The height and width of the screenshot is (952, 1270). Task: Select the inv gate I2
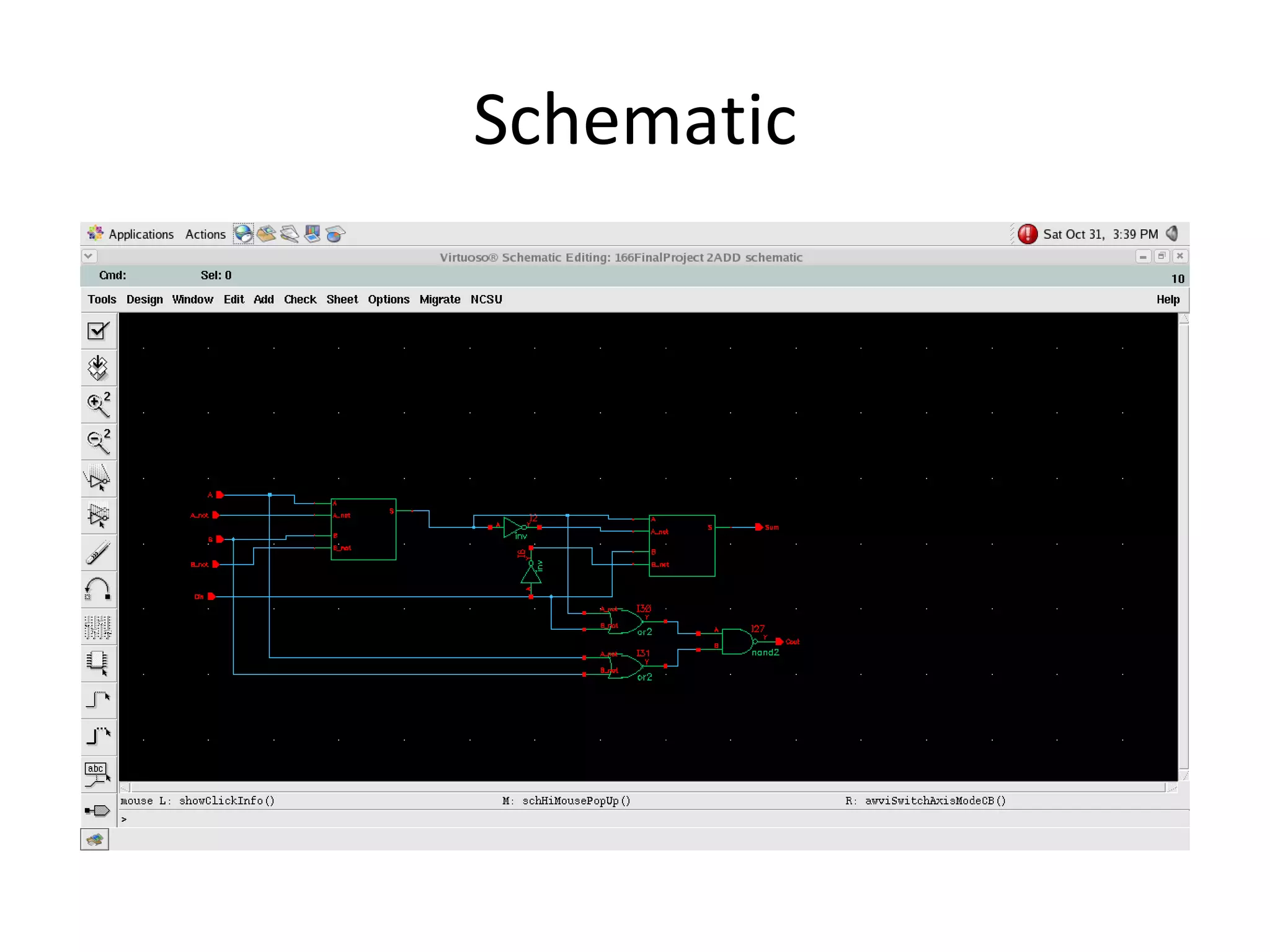pos(515,527)
